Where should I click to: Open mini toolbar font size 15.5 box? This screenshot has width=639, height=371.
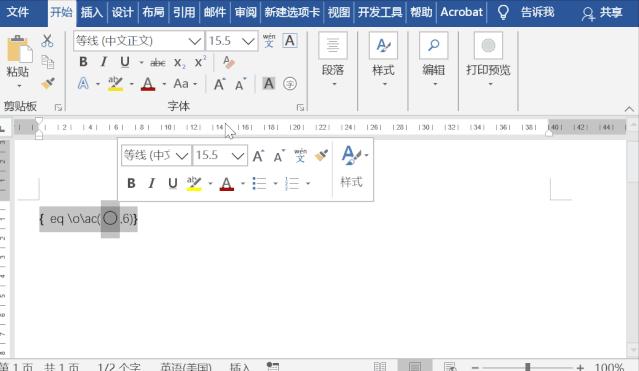220,155
